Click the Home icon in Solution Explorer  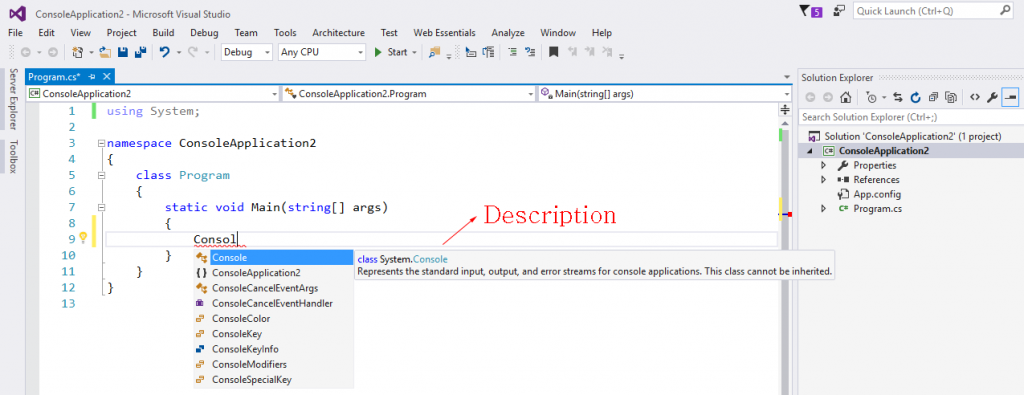pos(845,97)
